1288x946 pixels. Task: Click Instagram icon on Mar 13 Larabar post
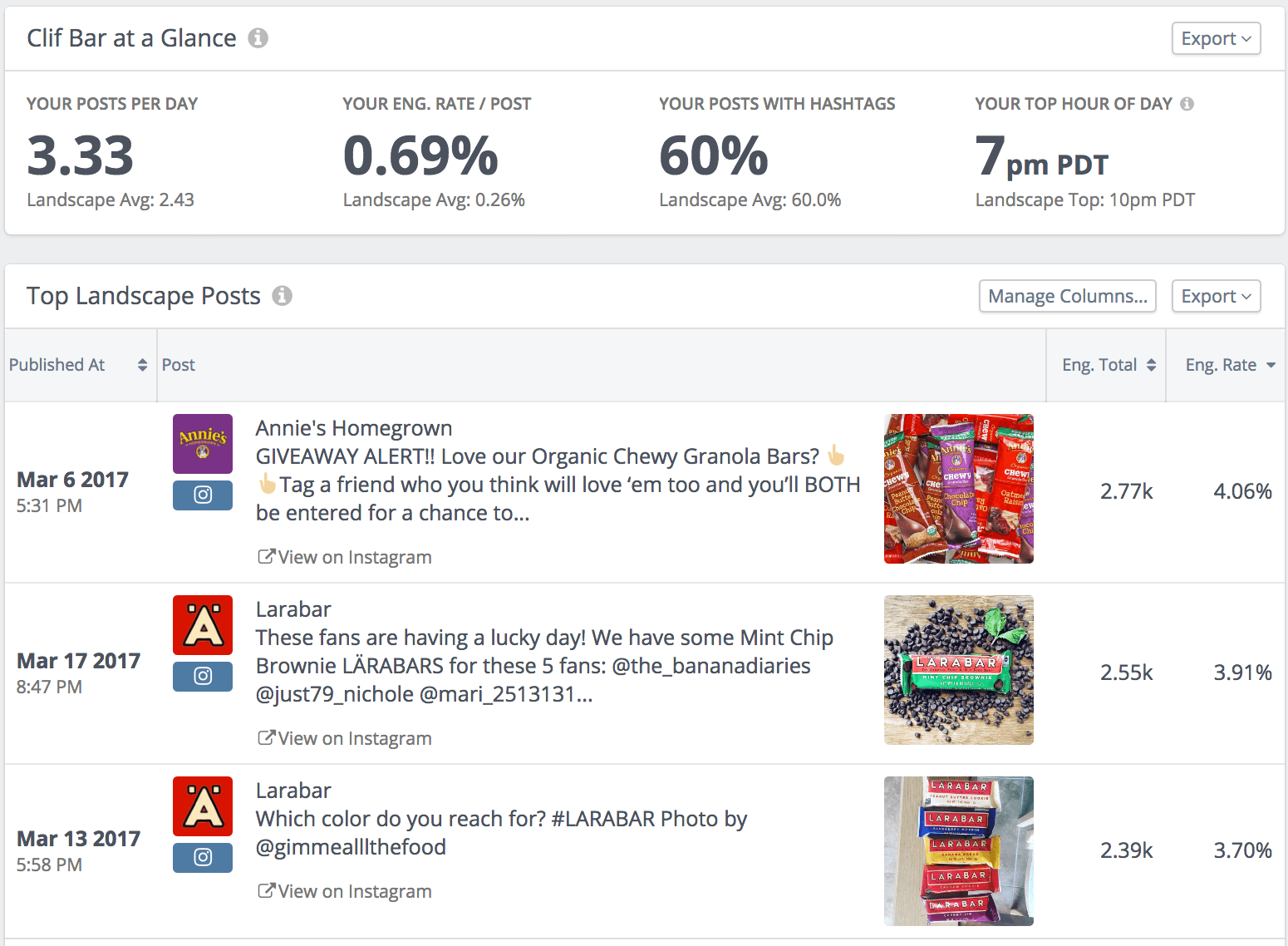(203, 858)
